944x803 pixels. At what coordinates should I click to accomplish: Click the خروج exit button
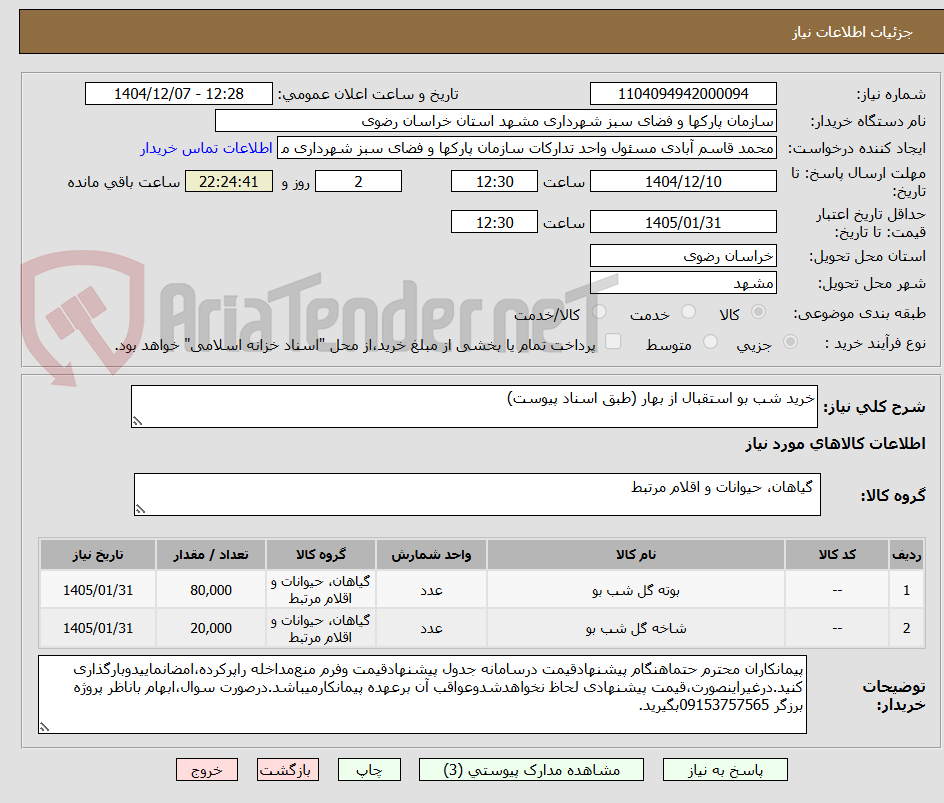(206, 770)
